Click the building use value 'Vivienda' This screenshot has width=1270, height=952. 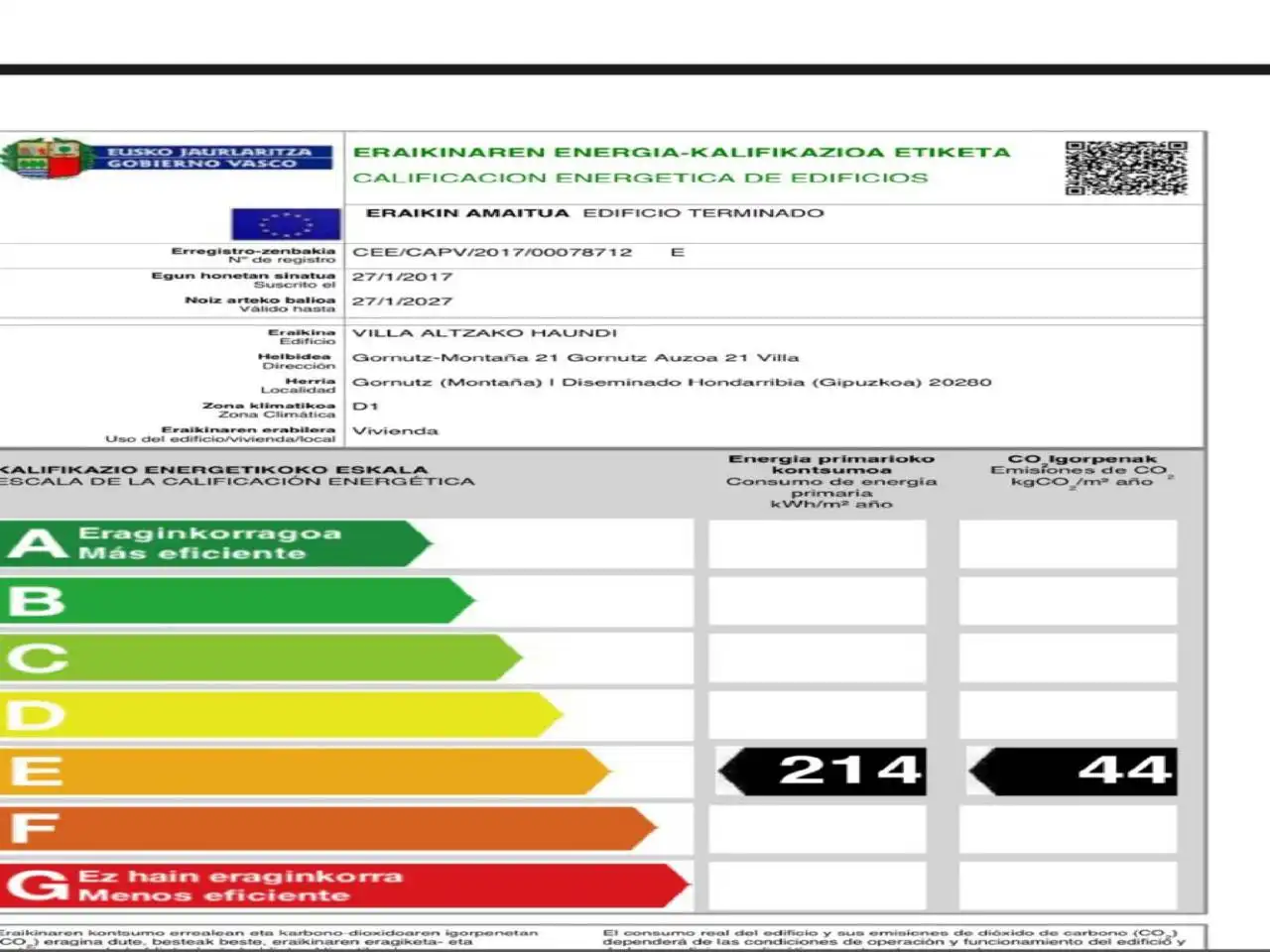395,430
